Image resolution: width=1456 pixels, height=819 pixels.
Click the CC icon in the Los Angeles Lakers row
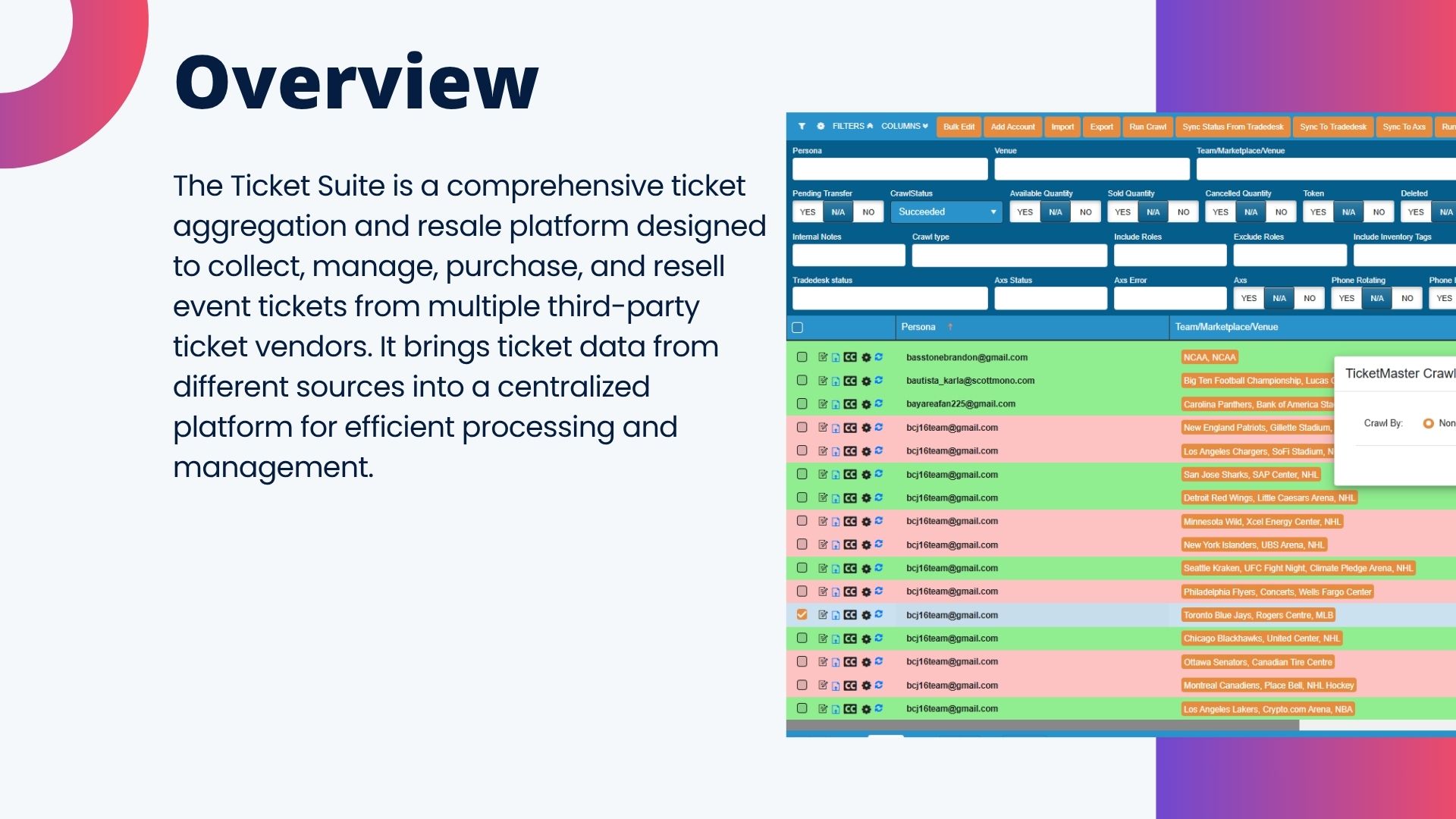(x=851, y=709)
